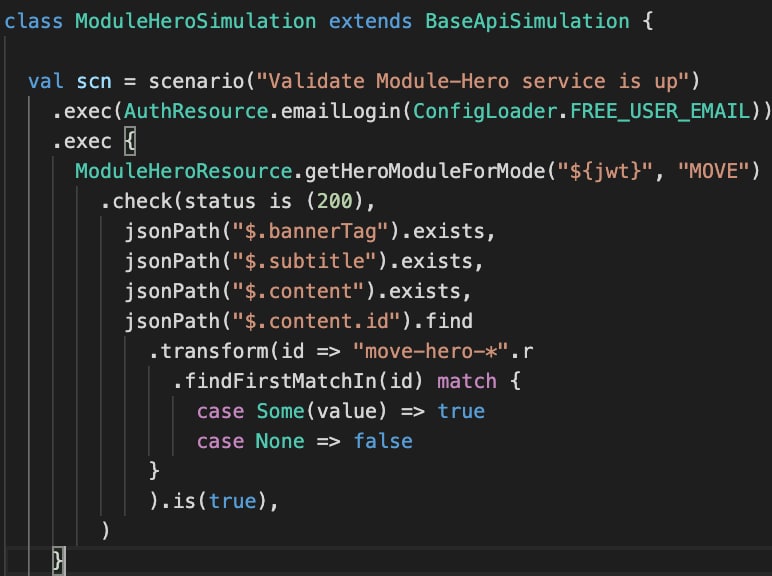Click the "$.bannerTag" string
Viewport: 772px width, 576px height.
(311, 231)
